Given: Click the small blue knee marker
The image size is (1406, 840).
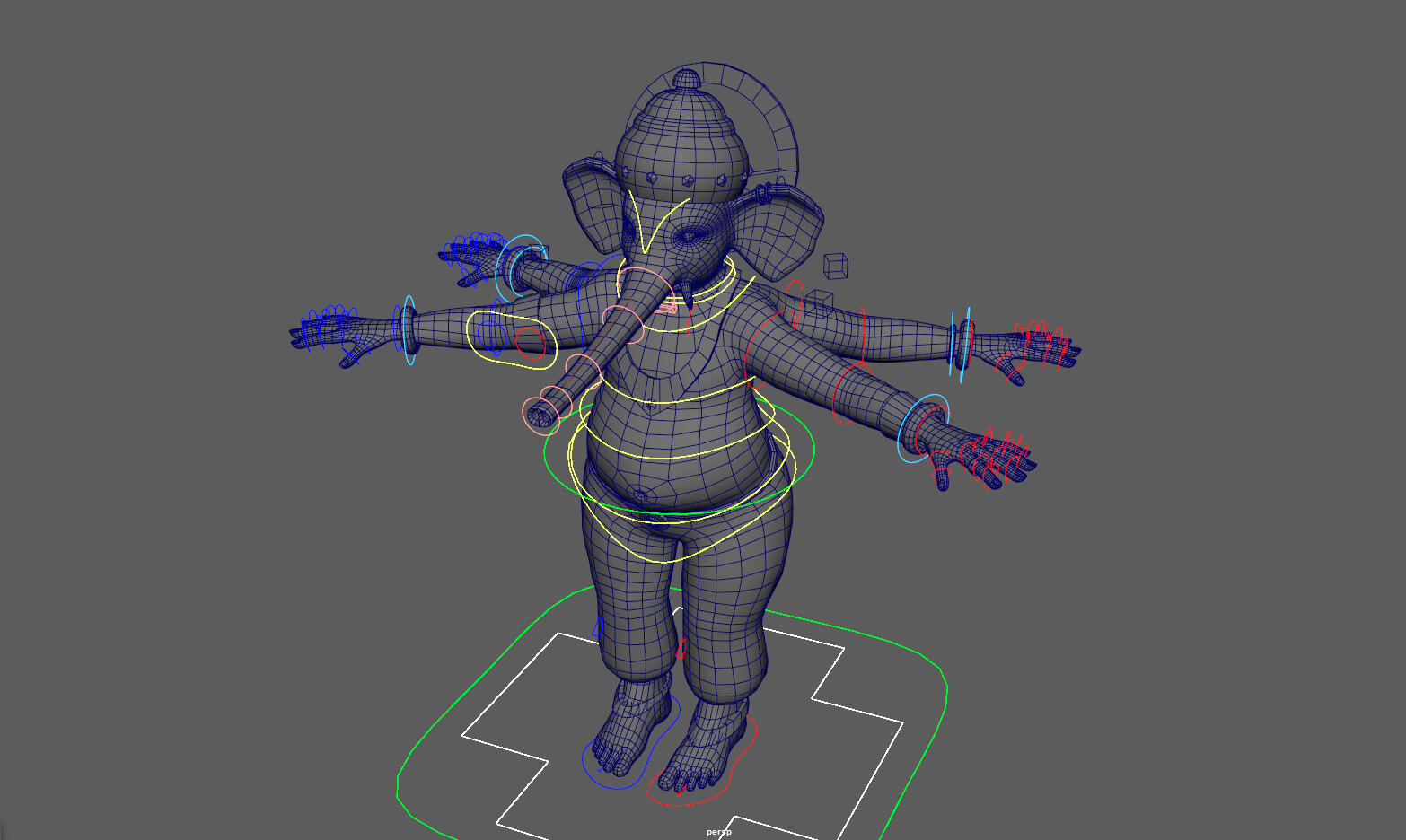Looking at the screenshot, I should point(598,626).
